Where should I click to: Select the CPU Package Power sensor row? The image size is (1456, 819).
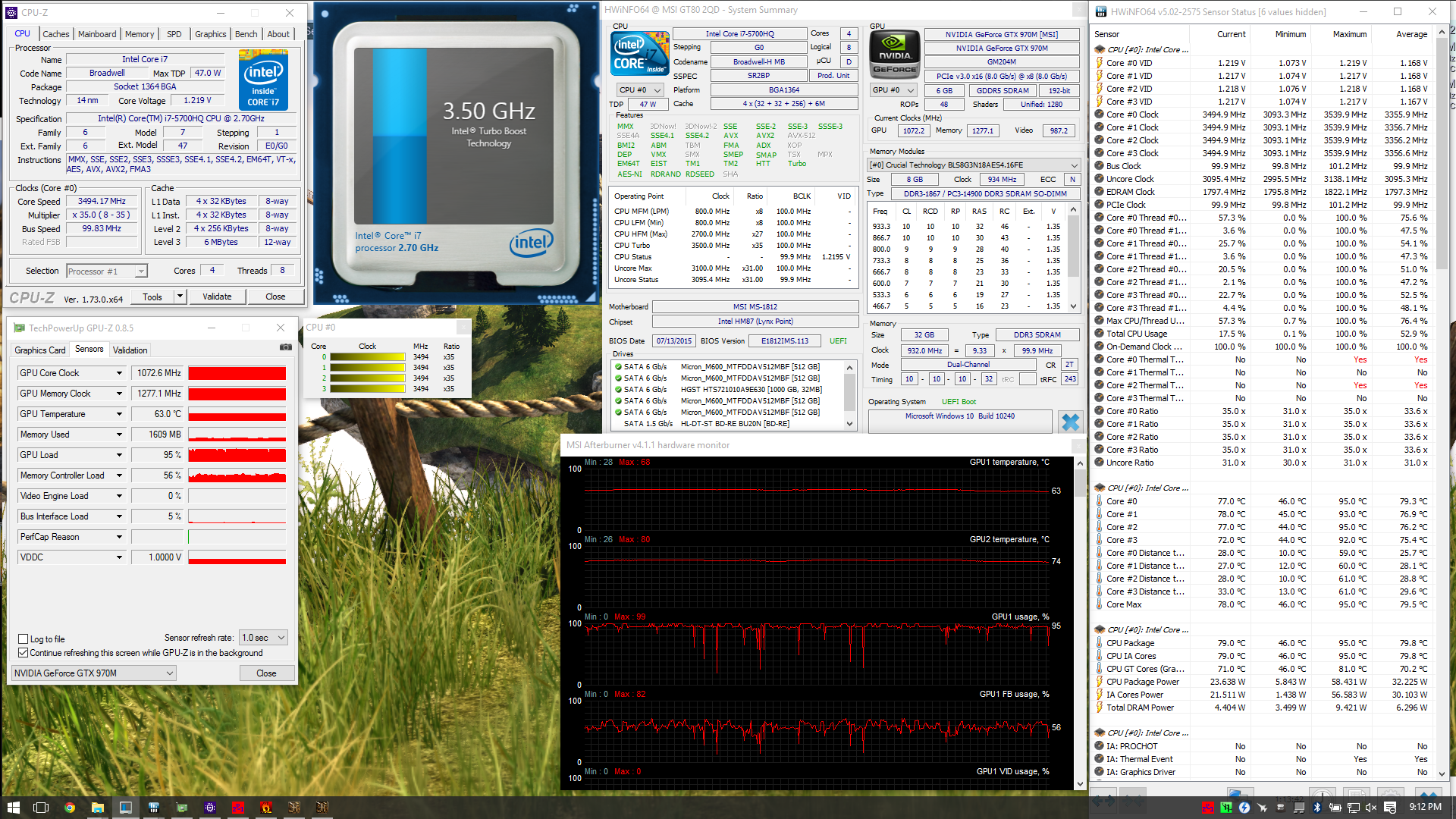pyautogui.click(x=1264, y=682)
